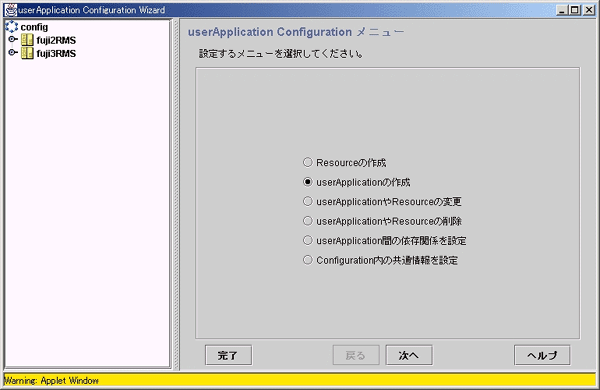Click the userApplication Configuration メニュー heading
The image size is (600, 390).
click(296, 32)
